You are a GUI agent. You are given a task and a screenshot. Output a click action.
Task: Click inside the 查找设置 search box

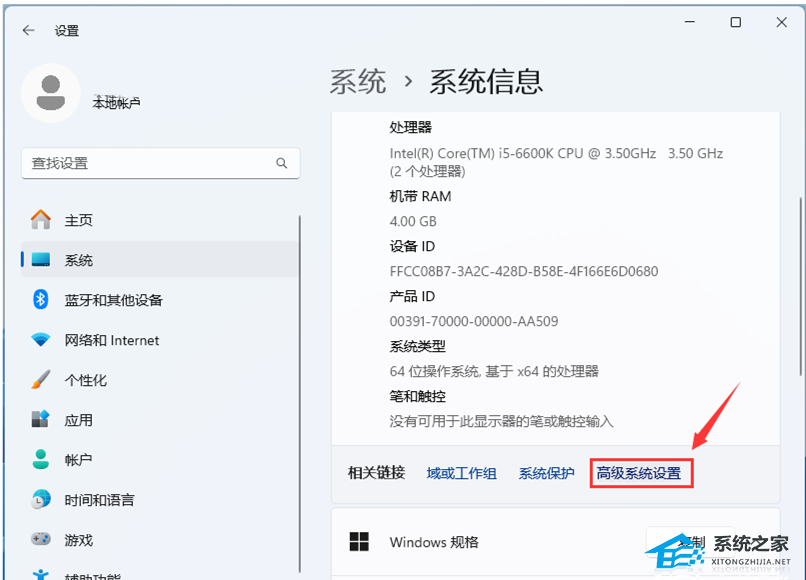pyautogui.click(x=150, y=163)
